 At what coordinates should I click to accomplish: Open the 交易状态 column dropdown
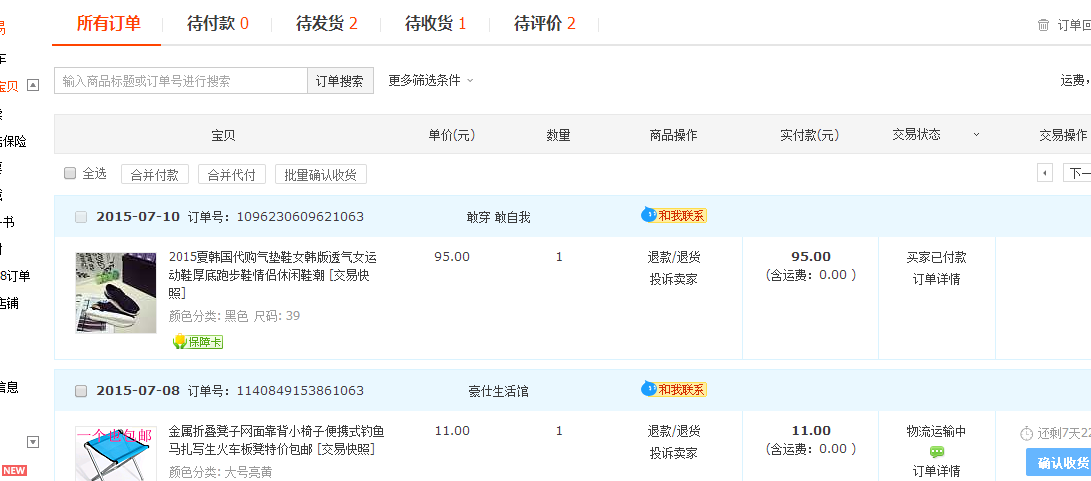976,135
